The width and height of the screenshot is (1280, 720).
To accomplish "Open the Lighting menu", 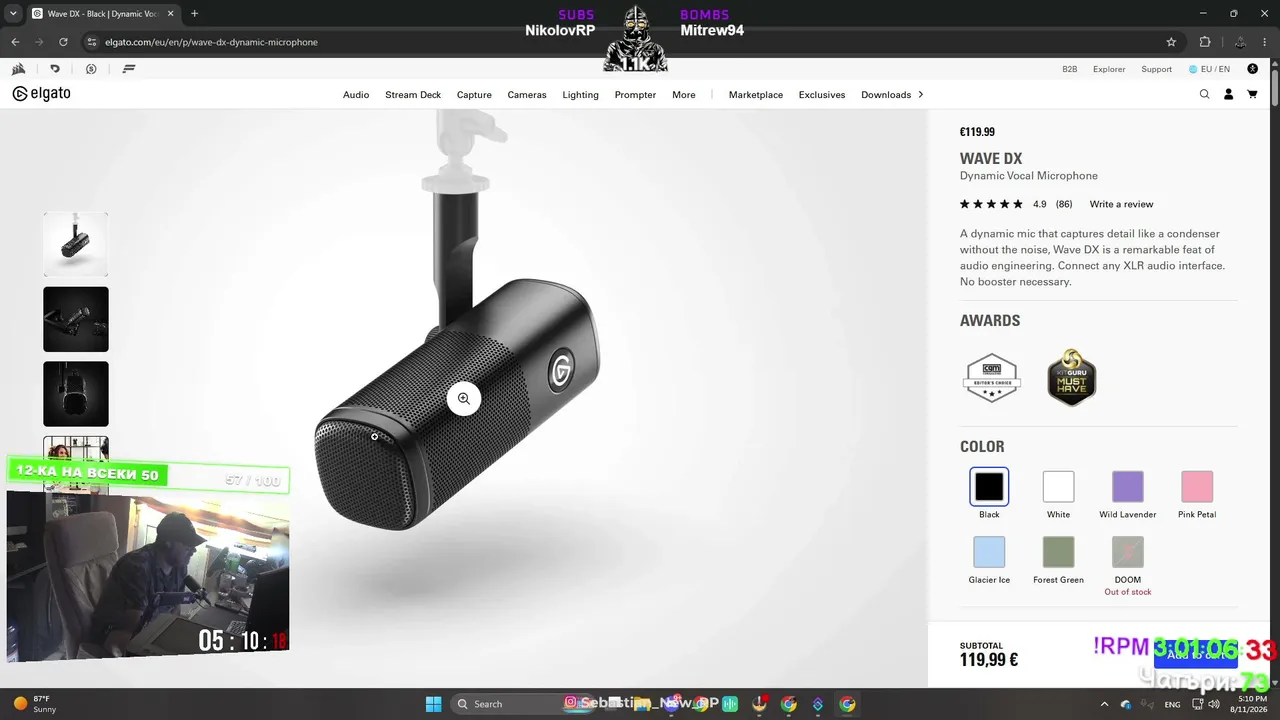I will 580,95.
